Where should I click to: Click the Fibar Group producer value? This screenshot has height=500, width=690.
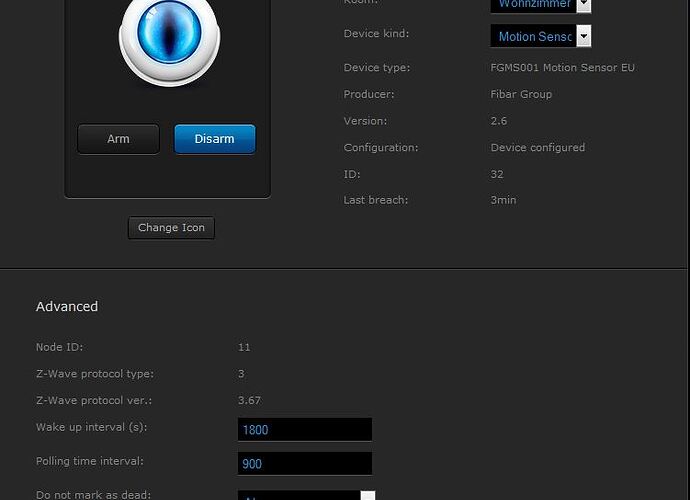pos(521,94)
